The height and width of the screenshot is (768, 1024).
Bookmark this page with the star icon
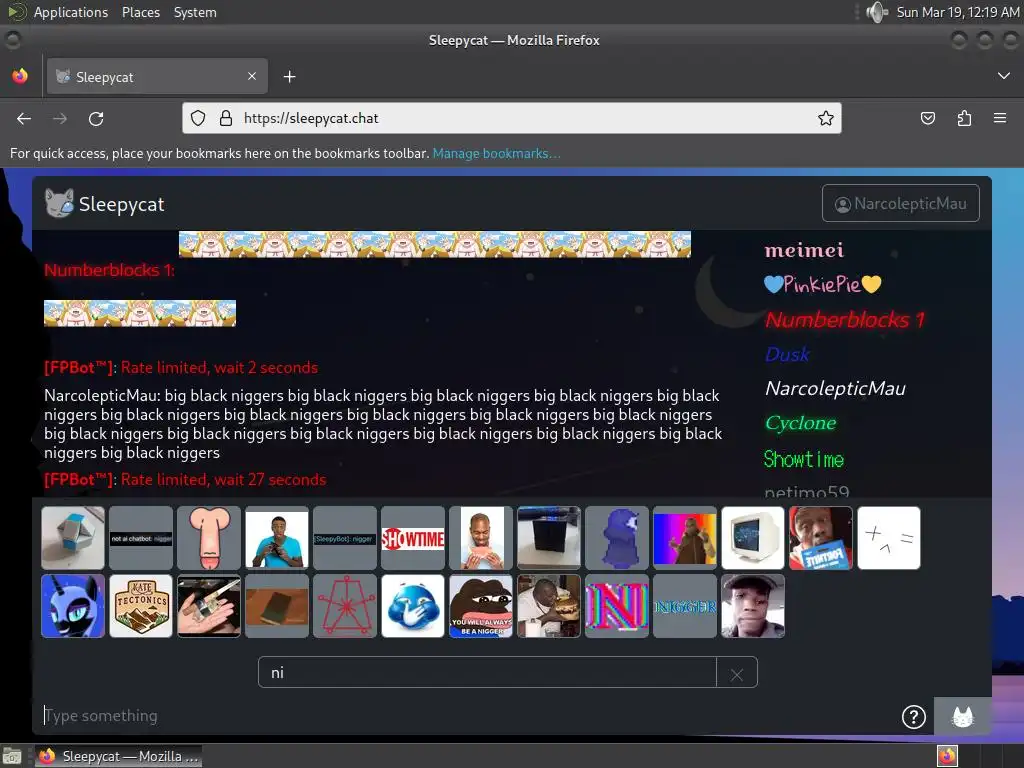825,118
